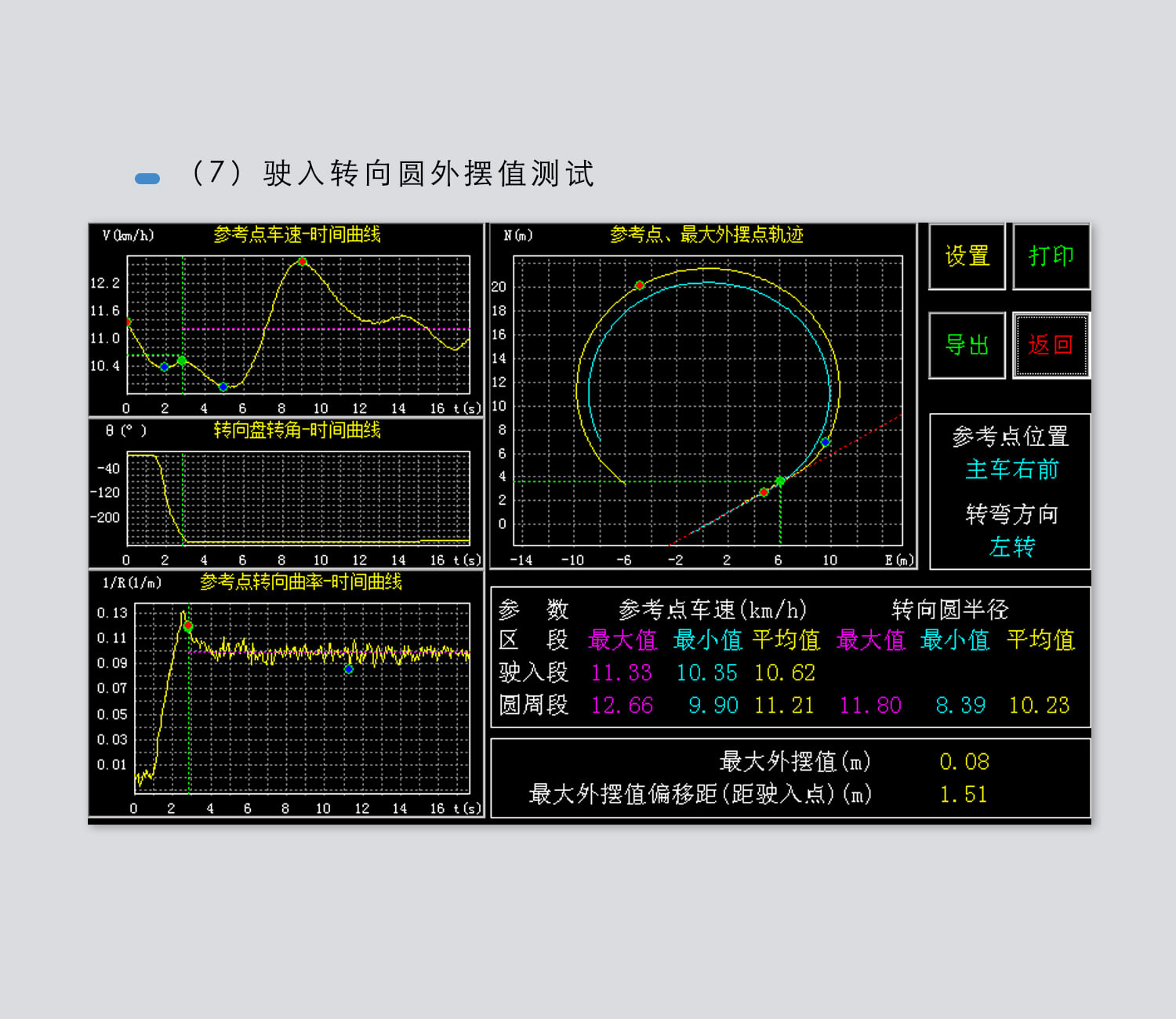Click green entry point marker on trajectory
The width and height of the screenshot is (1176, 1019).
(780, 481)
